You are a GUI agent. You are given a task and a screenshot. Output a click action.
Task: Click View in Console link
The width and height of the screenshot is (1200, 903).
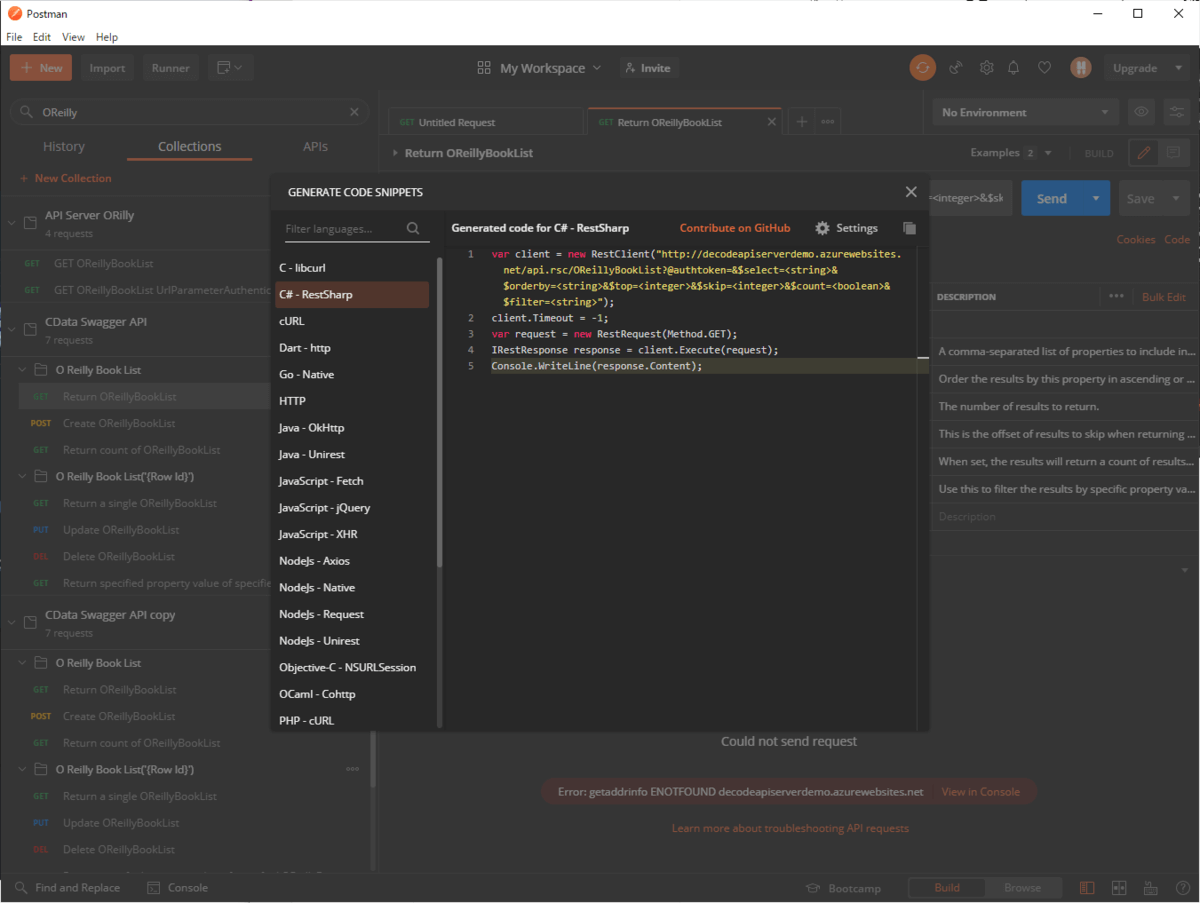click(x=981, y=791)
